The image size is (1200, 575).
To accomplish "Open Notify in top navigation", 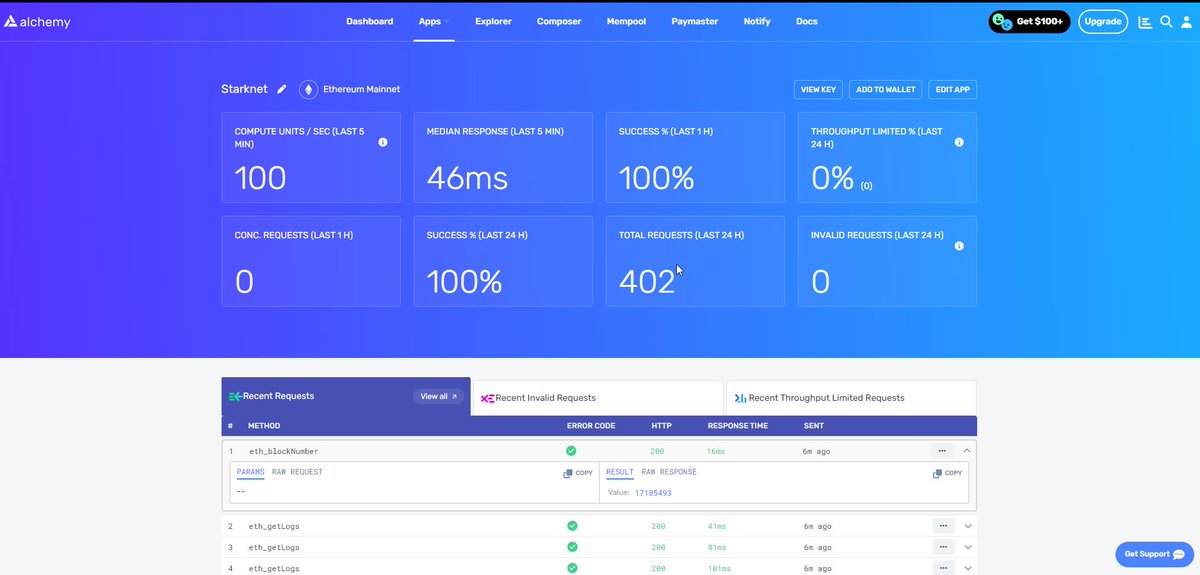I will tap(757, 21).
